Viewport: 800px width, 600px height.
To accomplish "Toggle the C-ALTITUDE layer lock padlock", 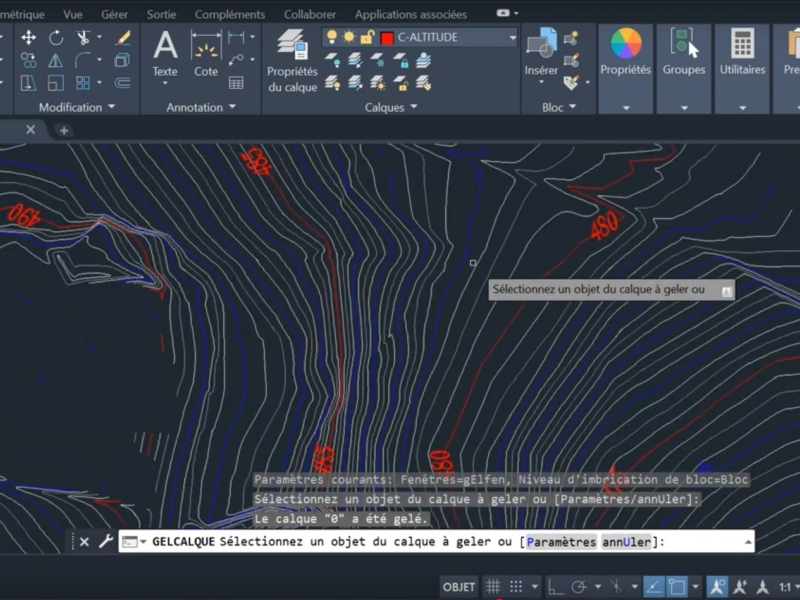I will 367,37.
